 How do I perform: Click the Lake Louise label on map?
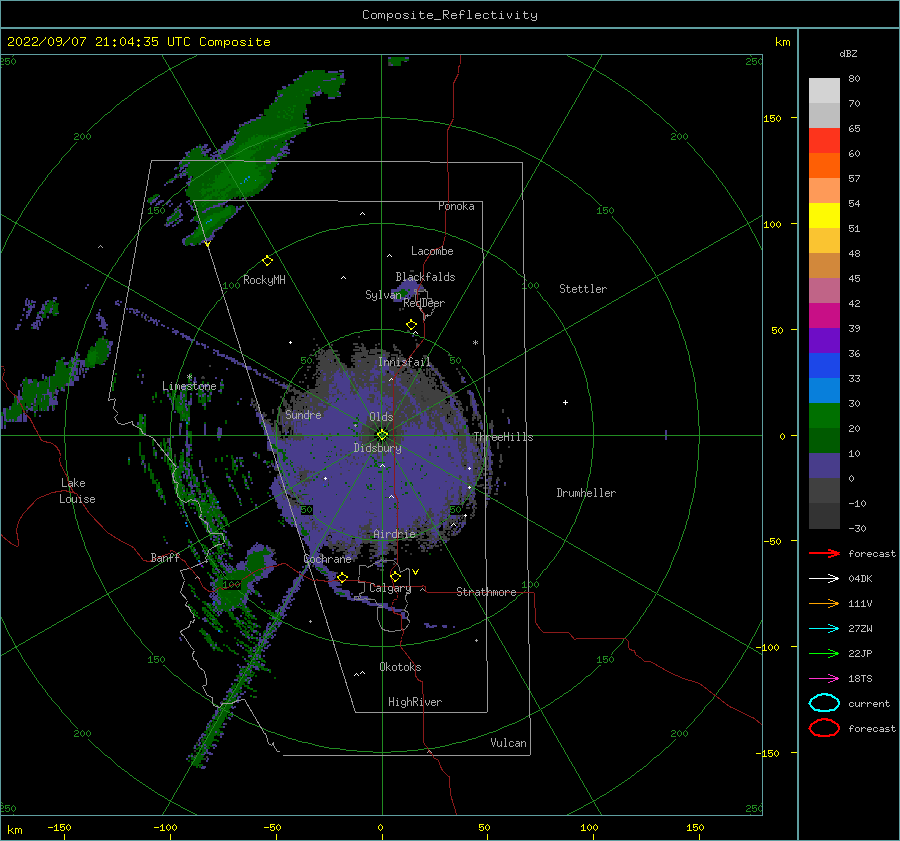[x=77, y=491]
